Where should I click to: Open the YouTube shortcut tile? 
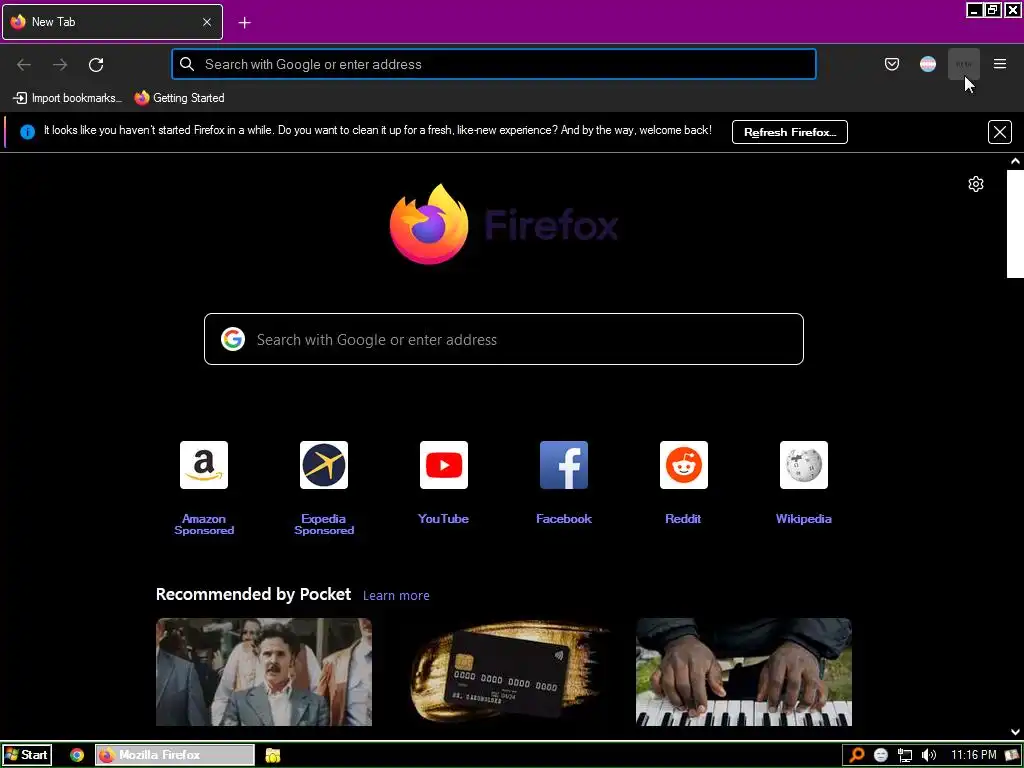443,465
